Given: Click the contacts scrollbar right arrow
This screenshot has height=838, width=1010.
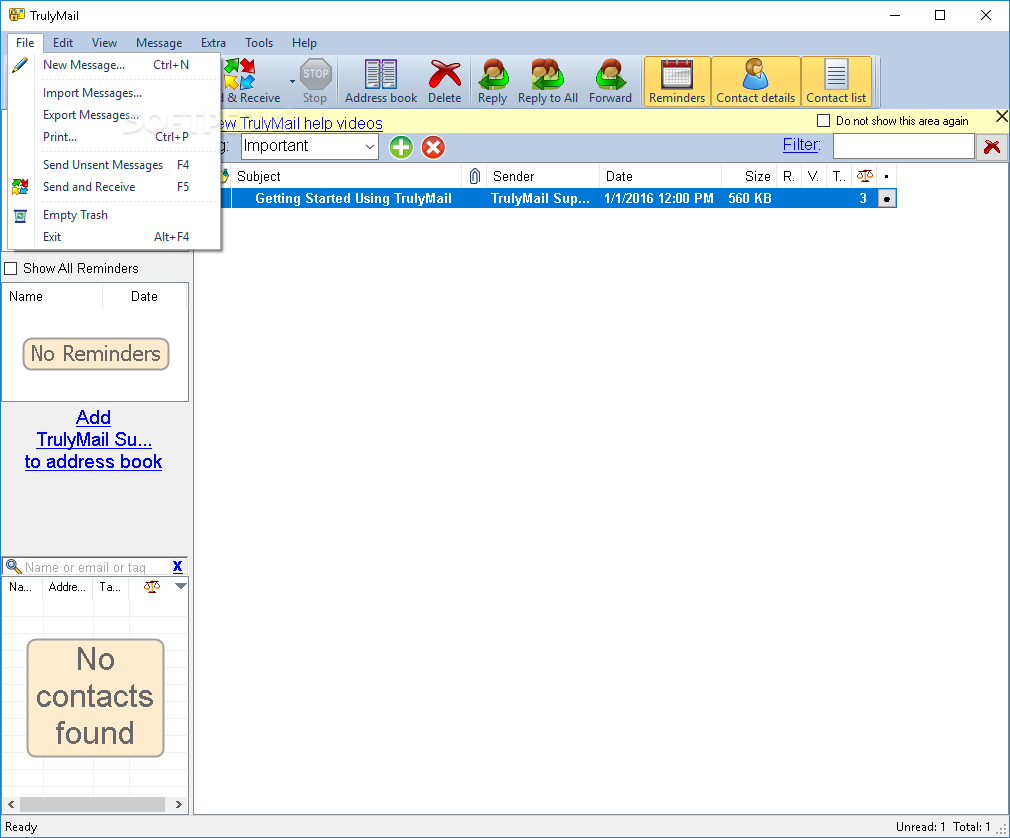Looking at the screenshot, I should 178,805.
